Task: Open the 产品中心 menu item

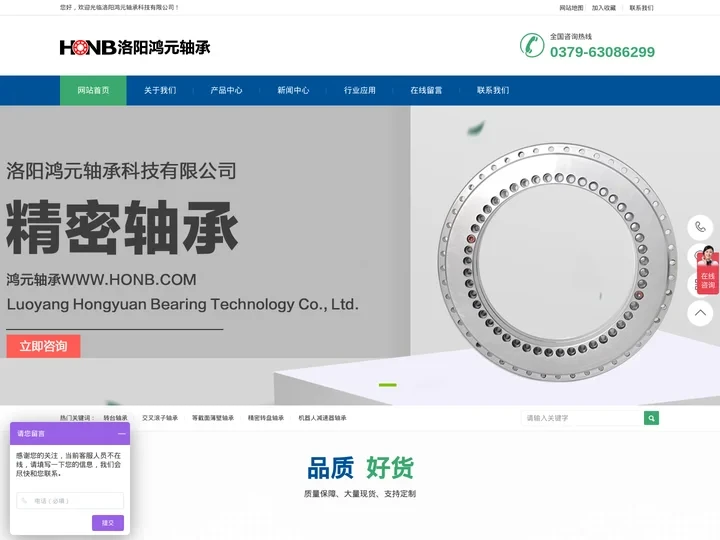Action: click(226, 90)
